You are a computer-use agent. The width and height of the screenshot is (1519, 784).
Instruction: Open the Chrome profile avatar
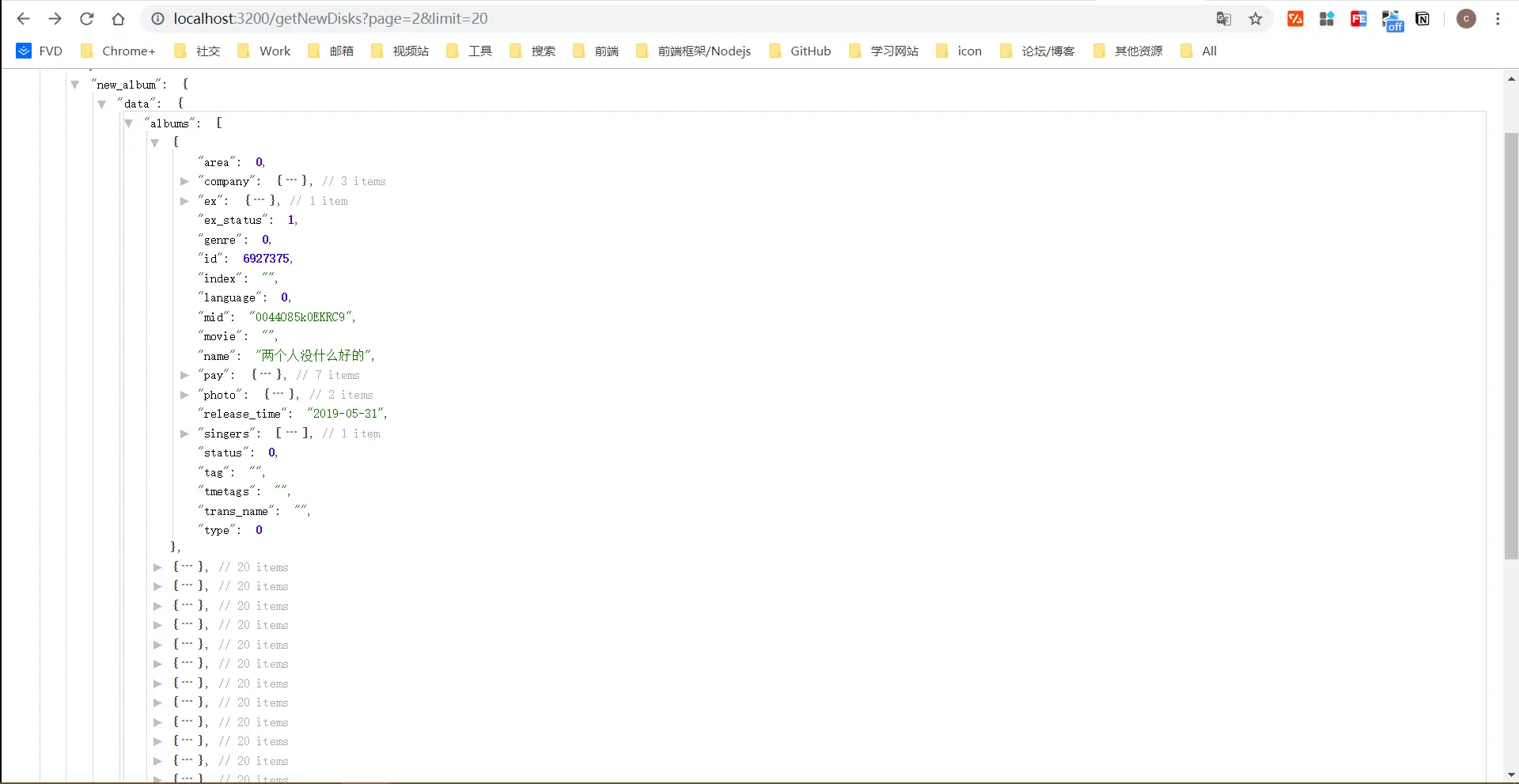pos(1466,19)
